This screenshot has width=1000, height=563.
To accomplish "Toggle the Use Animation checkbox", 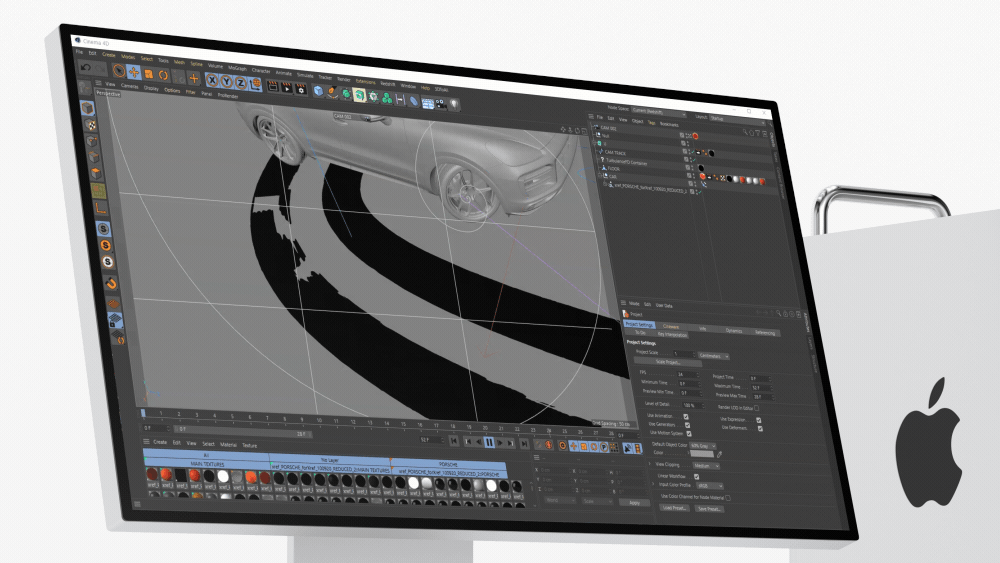I will point(686,416).
